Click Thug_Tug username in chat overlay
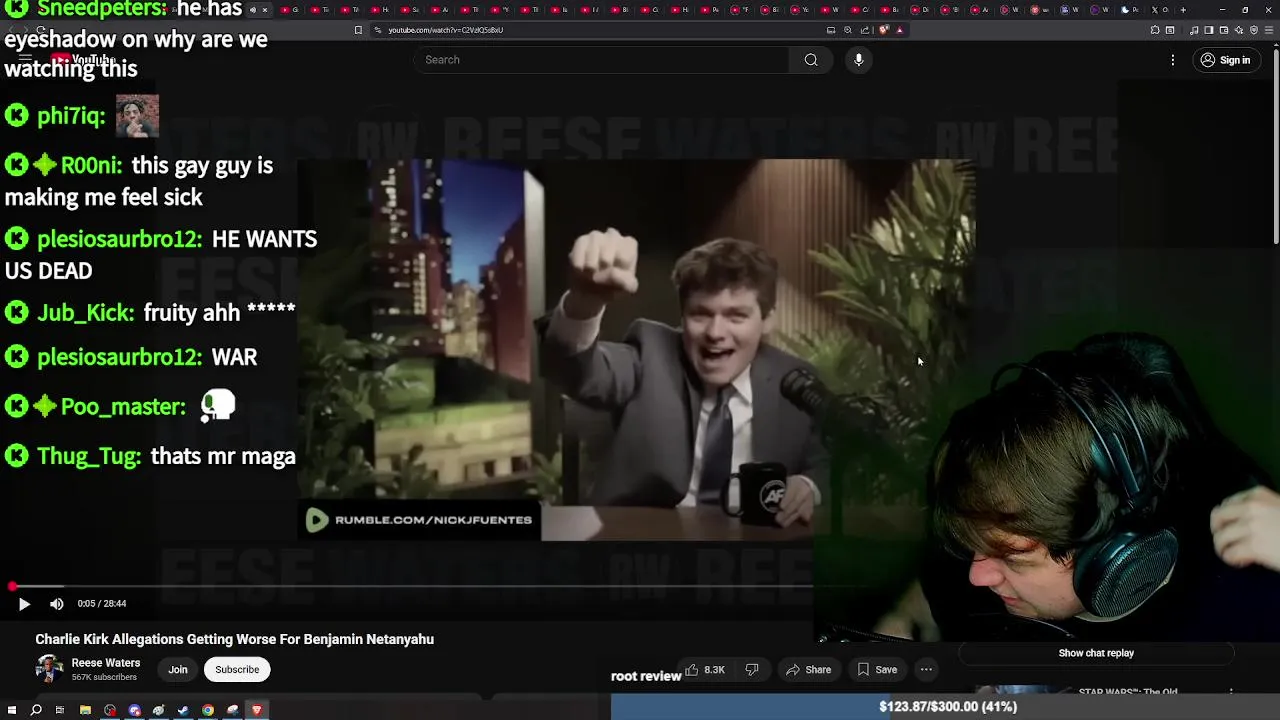1280x720 pixels. click(x=88, y=456)
